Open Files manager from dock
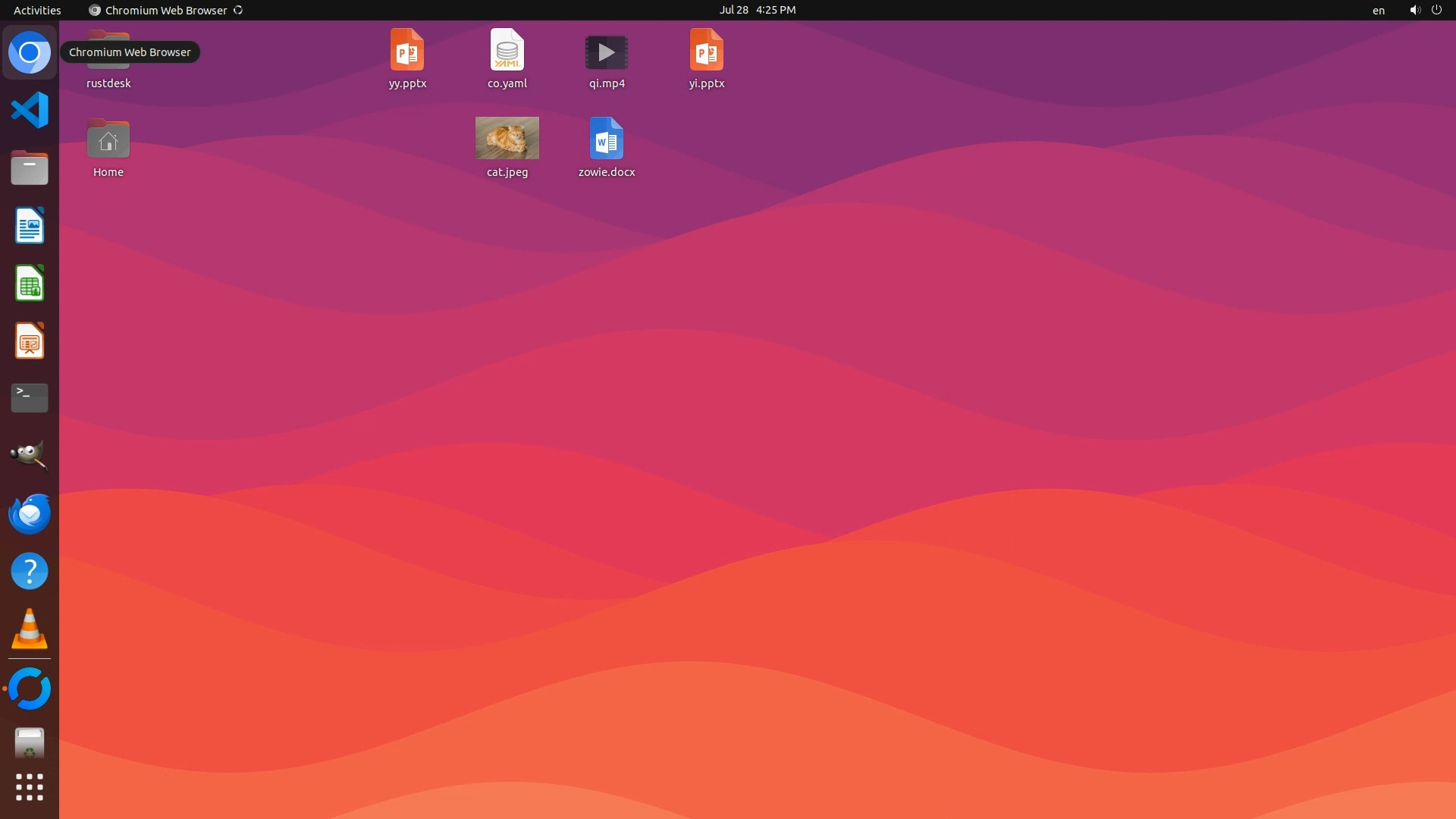Screen dimensions: 1456x819 pos(30,168)
